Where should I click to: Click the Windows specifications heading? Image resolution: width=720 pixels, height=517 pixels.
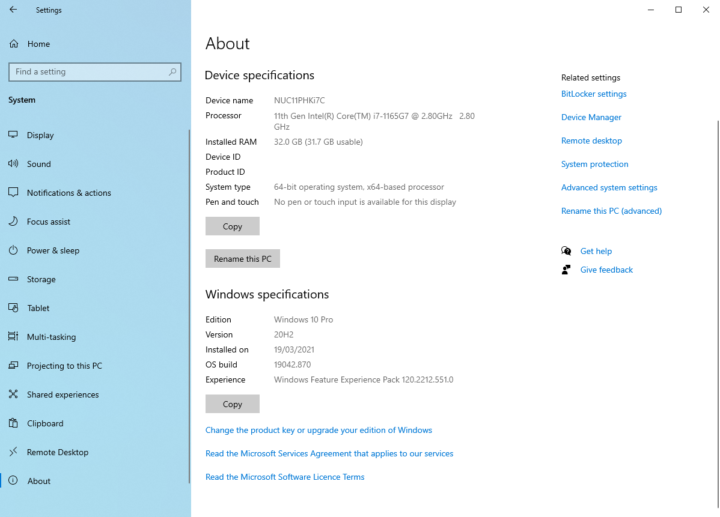[x=267, y=294]
